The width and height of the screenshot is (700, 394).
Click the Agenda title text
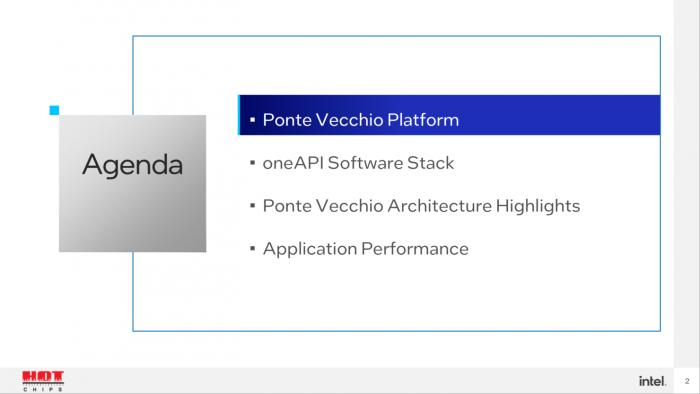[x=133, y=165]
